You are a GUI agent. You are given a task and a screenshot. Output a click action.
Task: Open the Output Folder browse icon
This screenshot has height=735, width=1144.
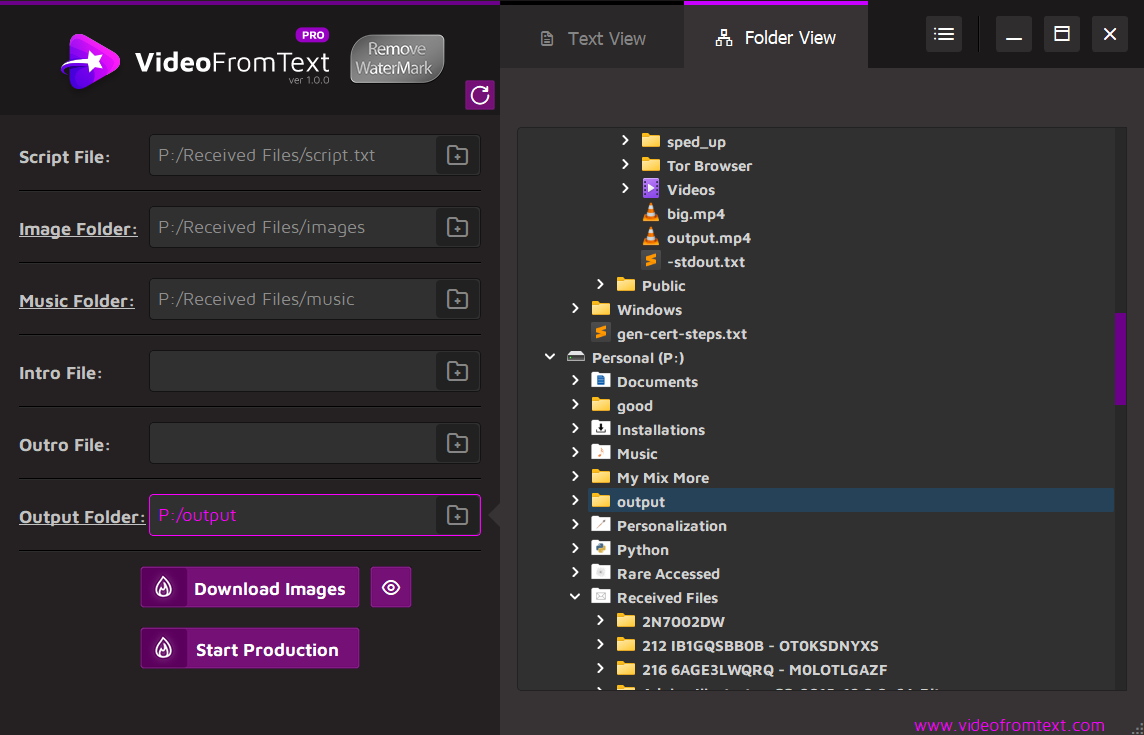(x=457, y=515)
